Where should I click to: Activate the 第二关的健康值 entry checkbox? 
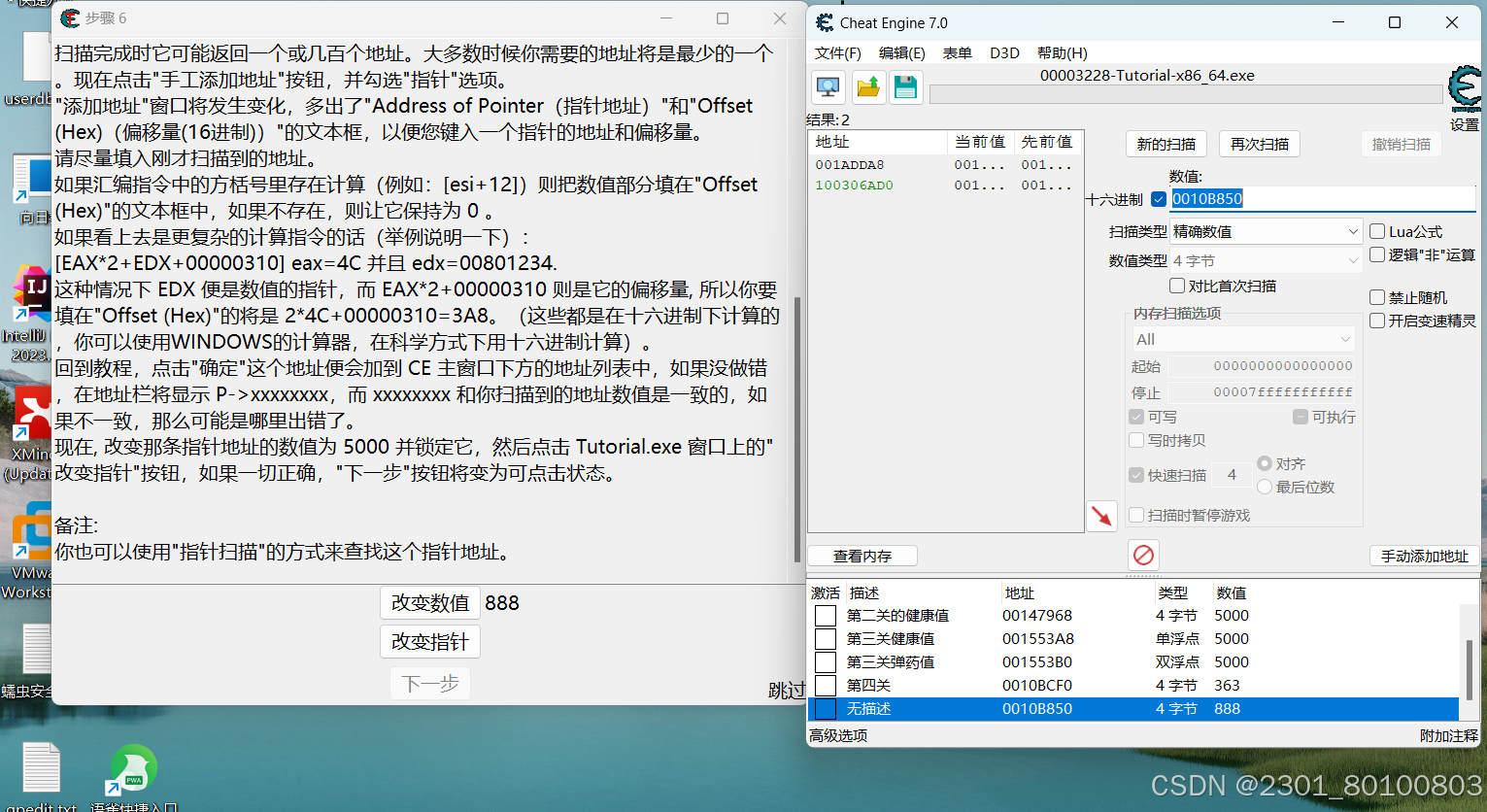coord(826,616)
